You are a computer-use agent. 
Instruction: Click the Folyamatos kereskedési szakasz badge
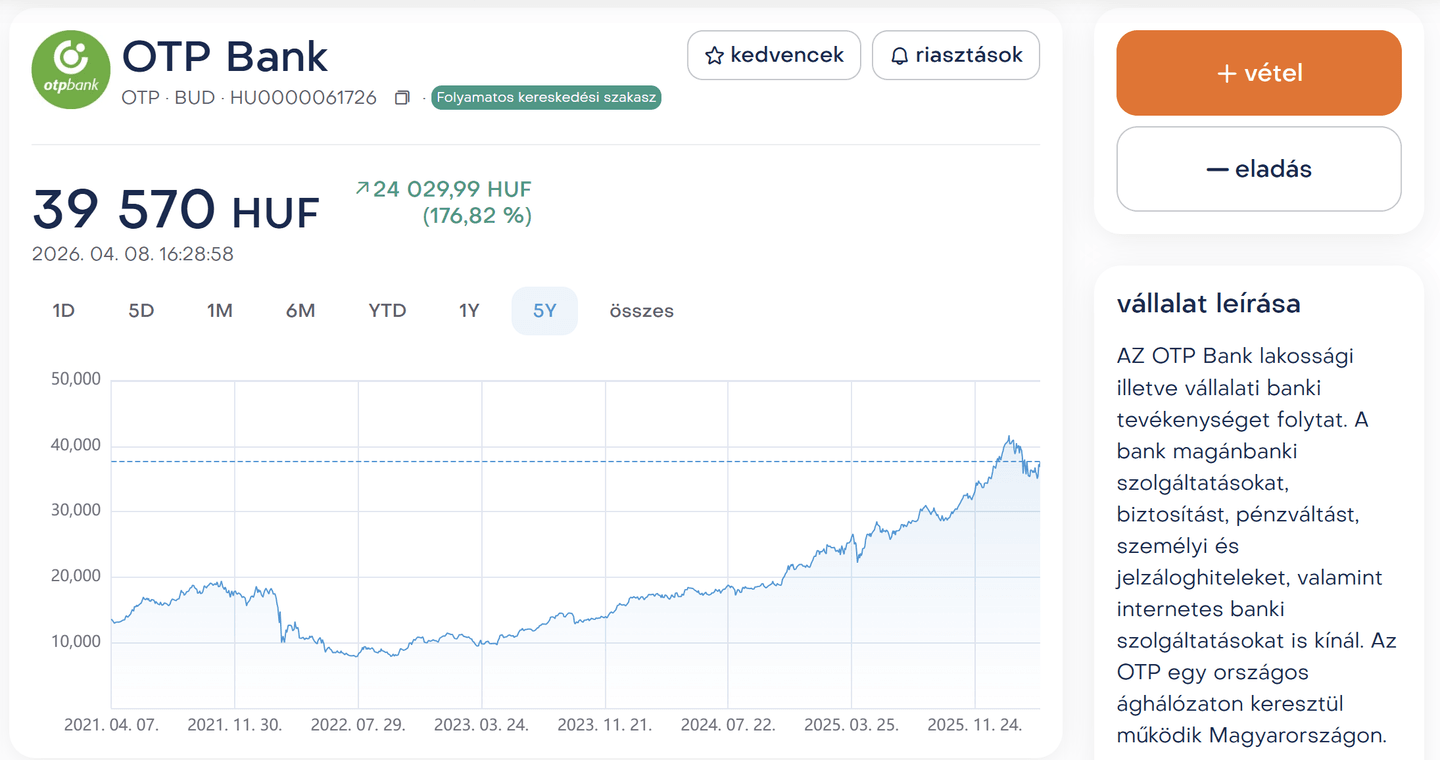click(x=546, y=98)
